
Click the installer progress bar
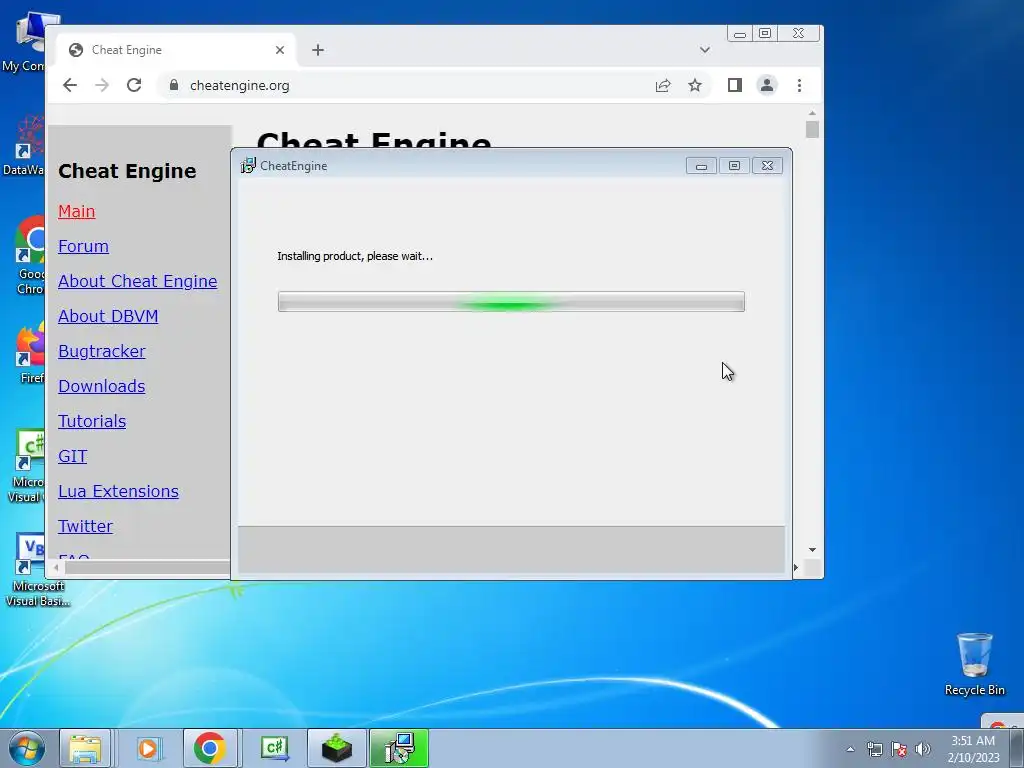511,302
